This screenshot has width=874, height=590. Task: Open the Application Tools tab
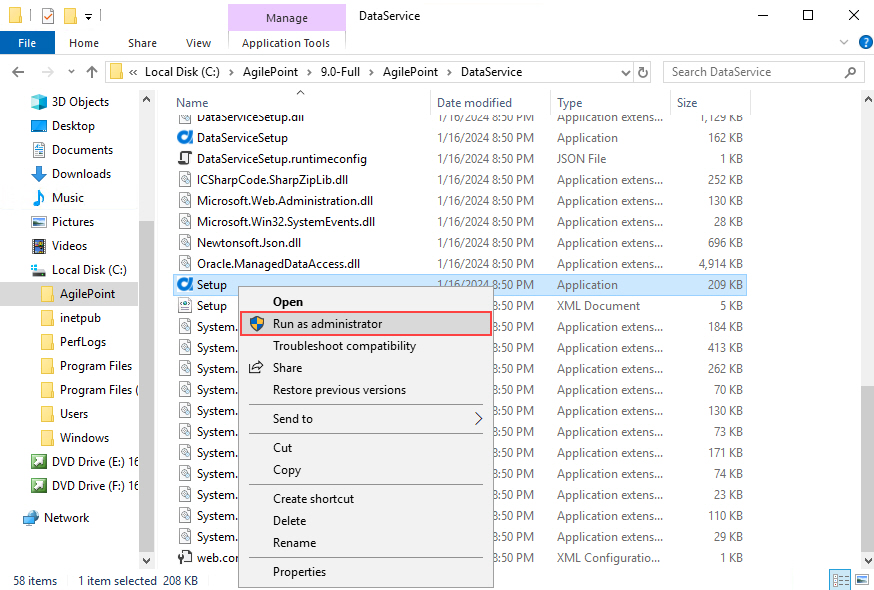tap(286, 43)
